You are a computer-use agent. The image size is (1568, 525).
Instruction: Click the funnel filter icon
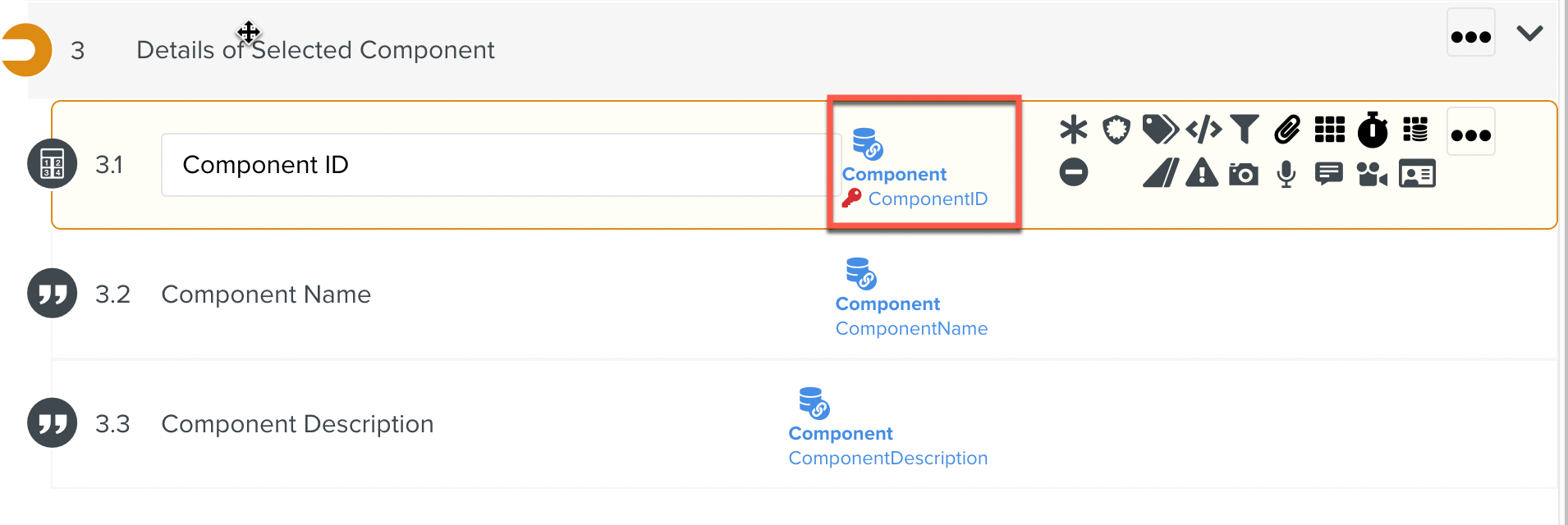[1245, 130]
